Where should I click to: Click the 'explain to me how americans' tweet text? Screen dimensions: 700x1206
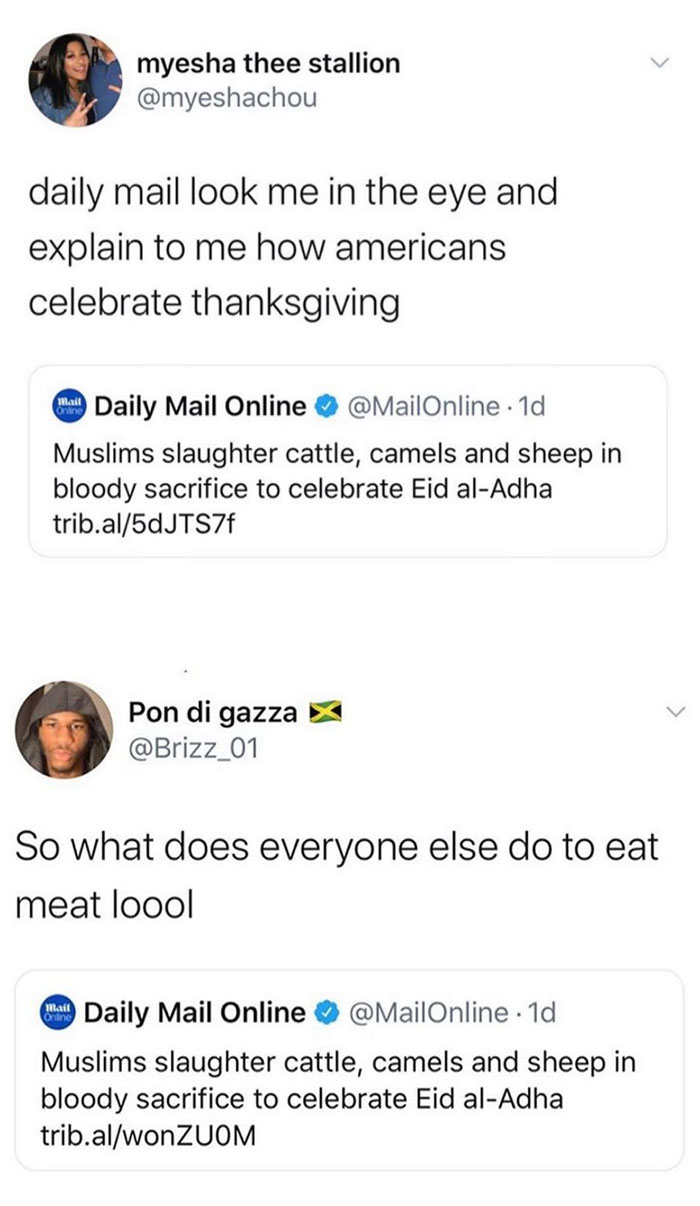click(x=268, y=247)
